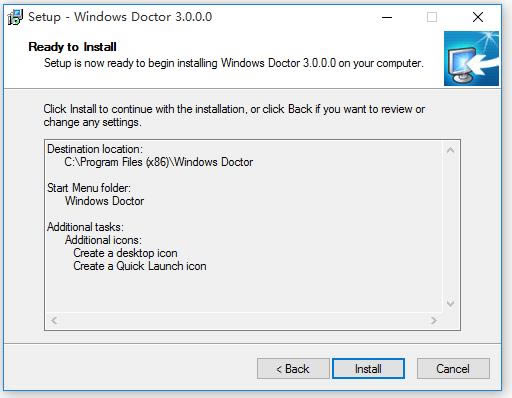Click the setup installer icon in title bar
Screen dimensions: 512x398
[15, 17]
